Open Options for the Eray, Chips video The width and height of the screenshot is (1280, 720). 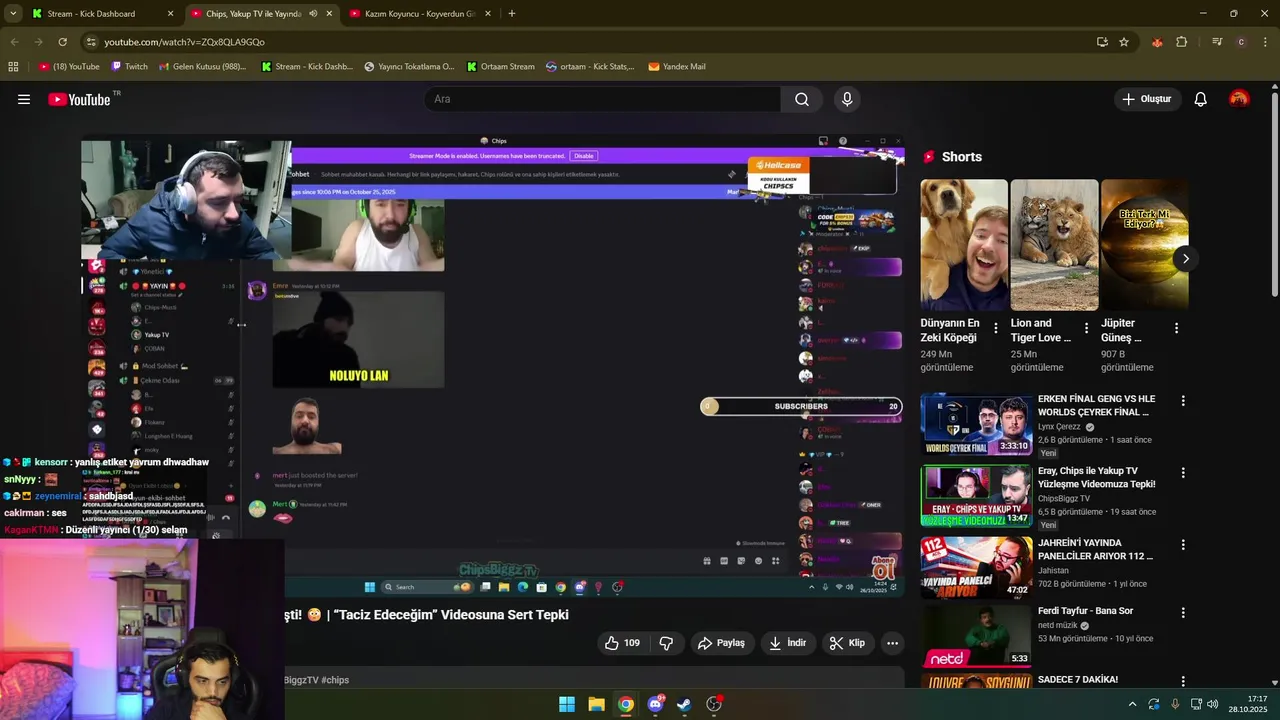point(1183,472)
